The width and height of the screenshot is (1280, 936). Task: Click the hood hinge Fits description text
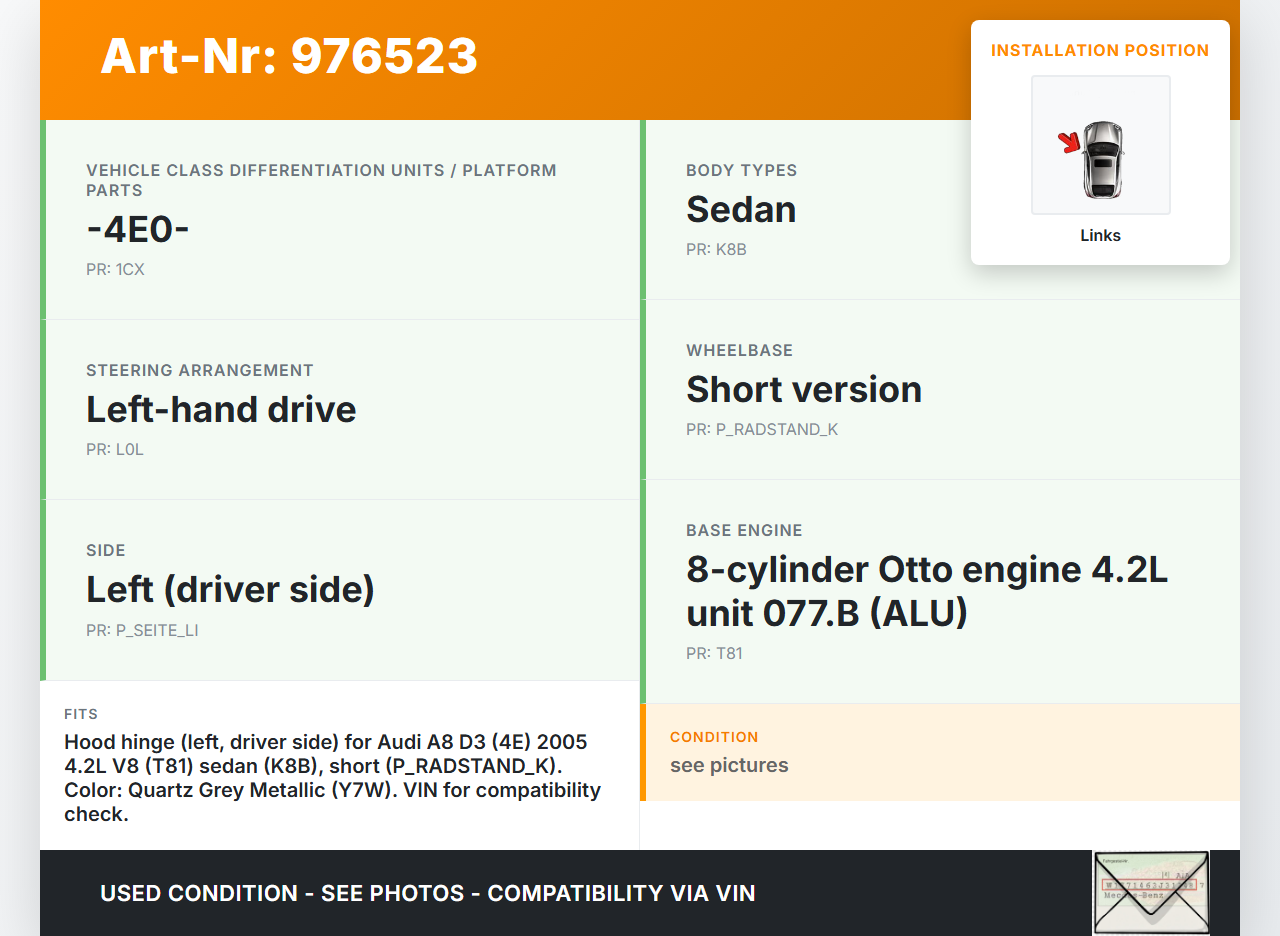click(332, 778)
